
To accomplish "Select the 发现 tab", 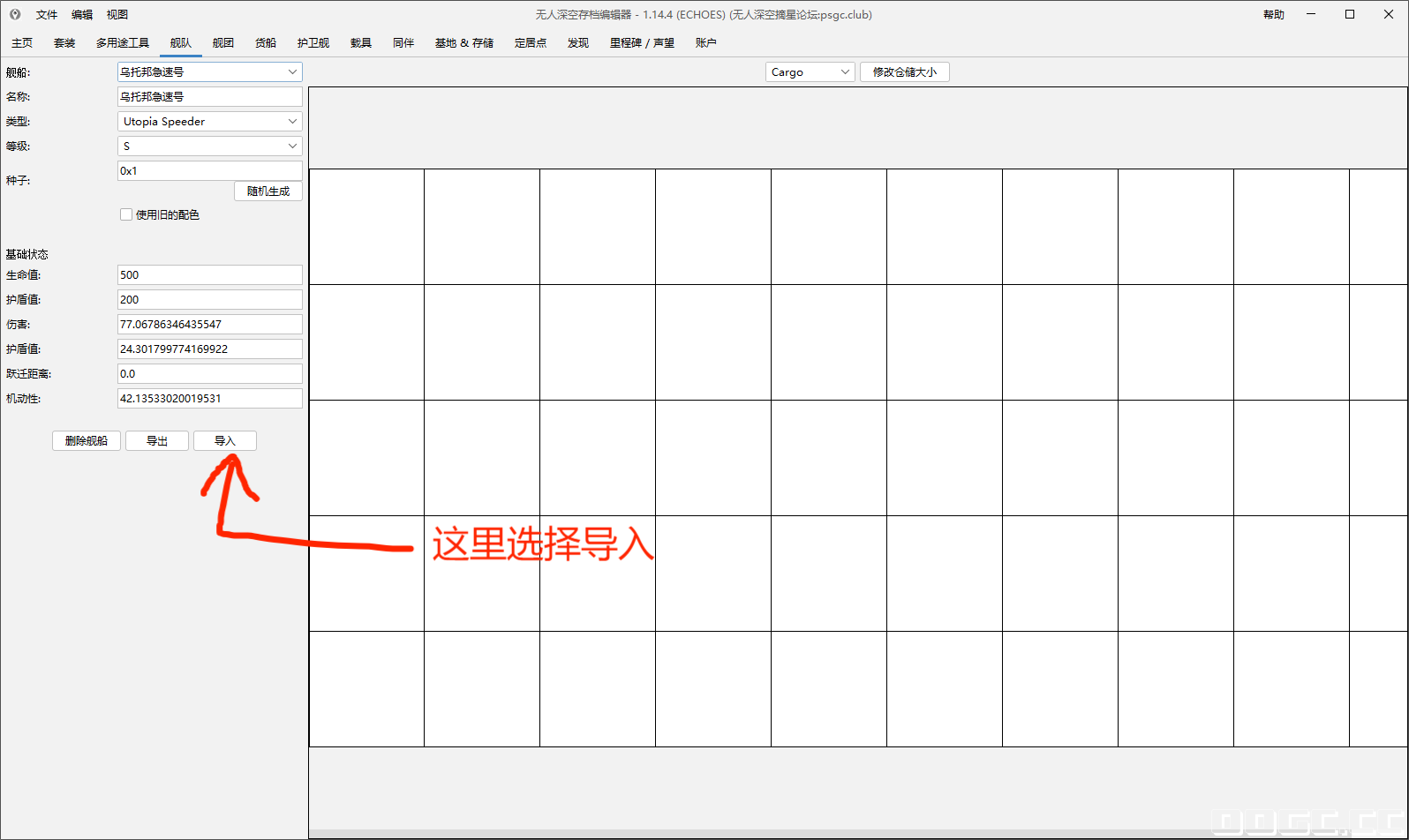I will (x=578, y=43).
